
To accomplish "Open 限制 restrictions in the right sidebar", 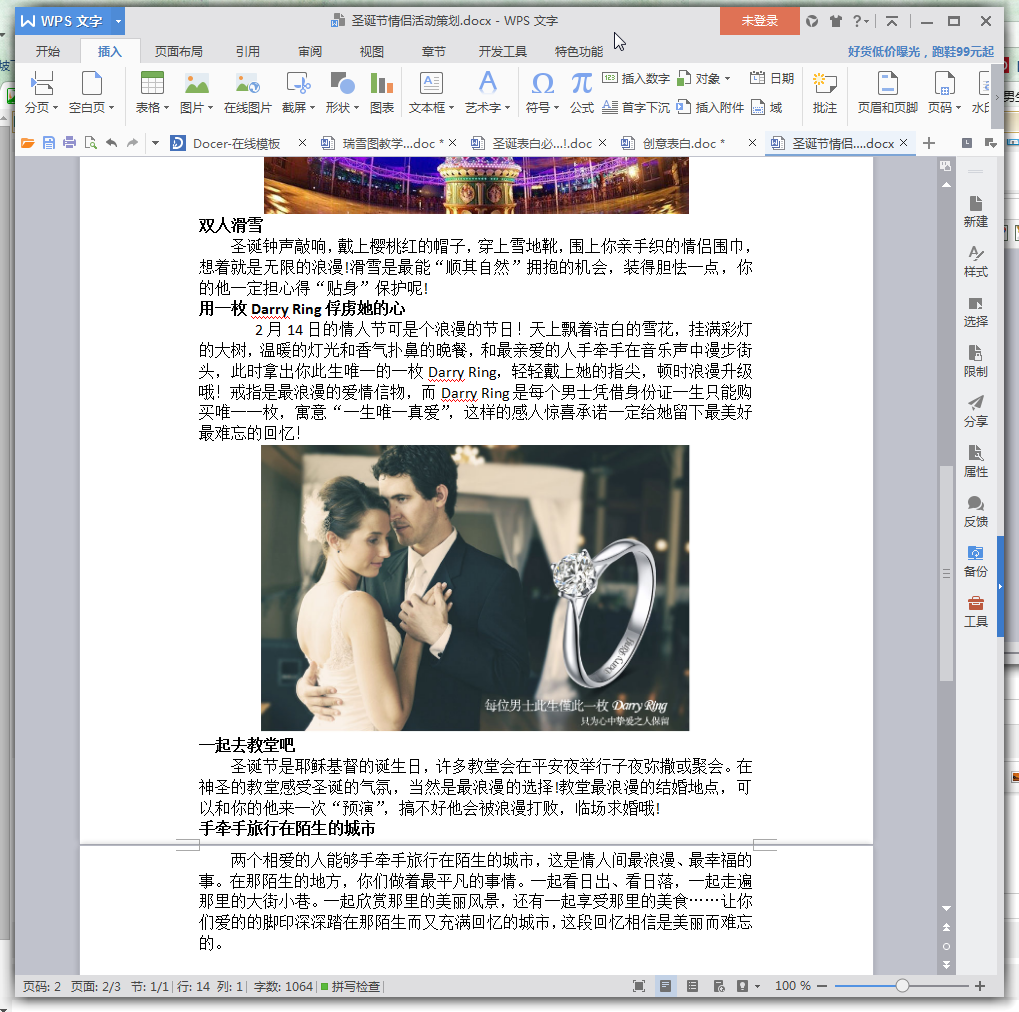I will click(x=975, y=361).
